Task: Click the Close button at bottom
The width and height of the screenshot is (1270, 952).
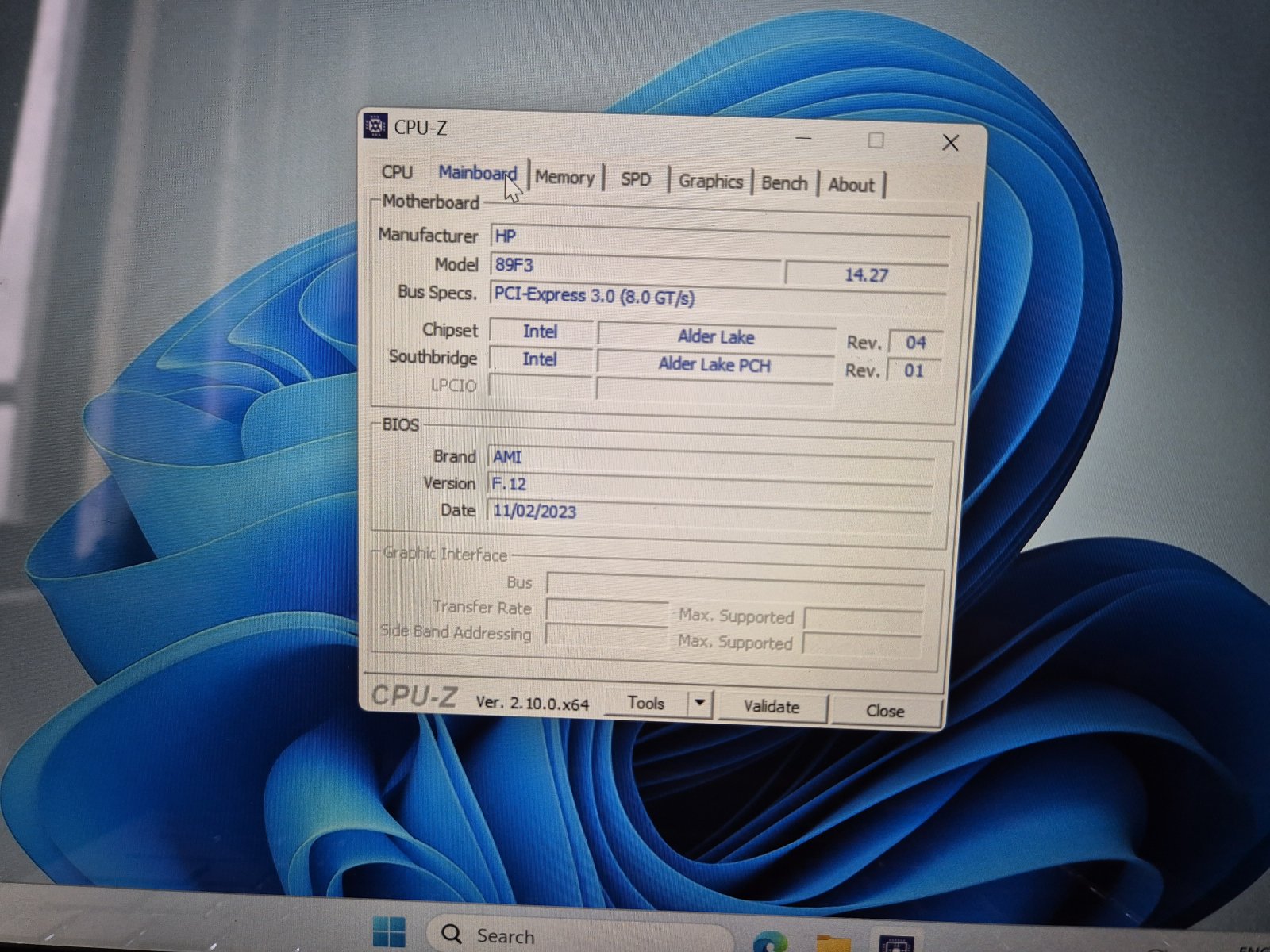Action: click(x=885, y=711)
